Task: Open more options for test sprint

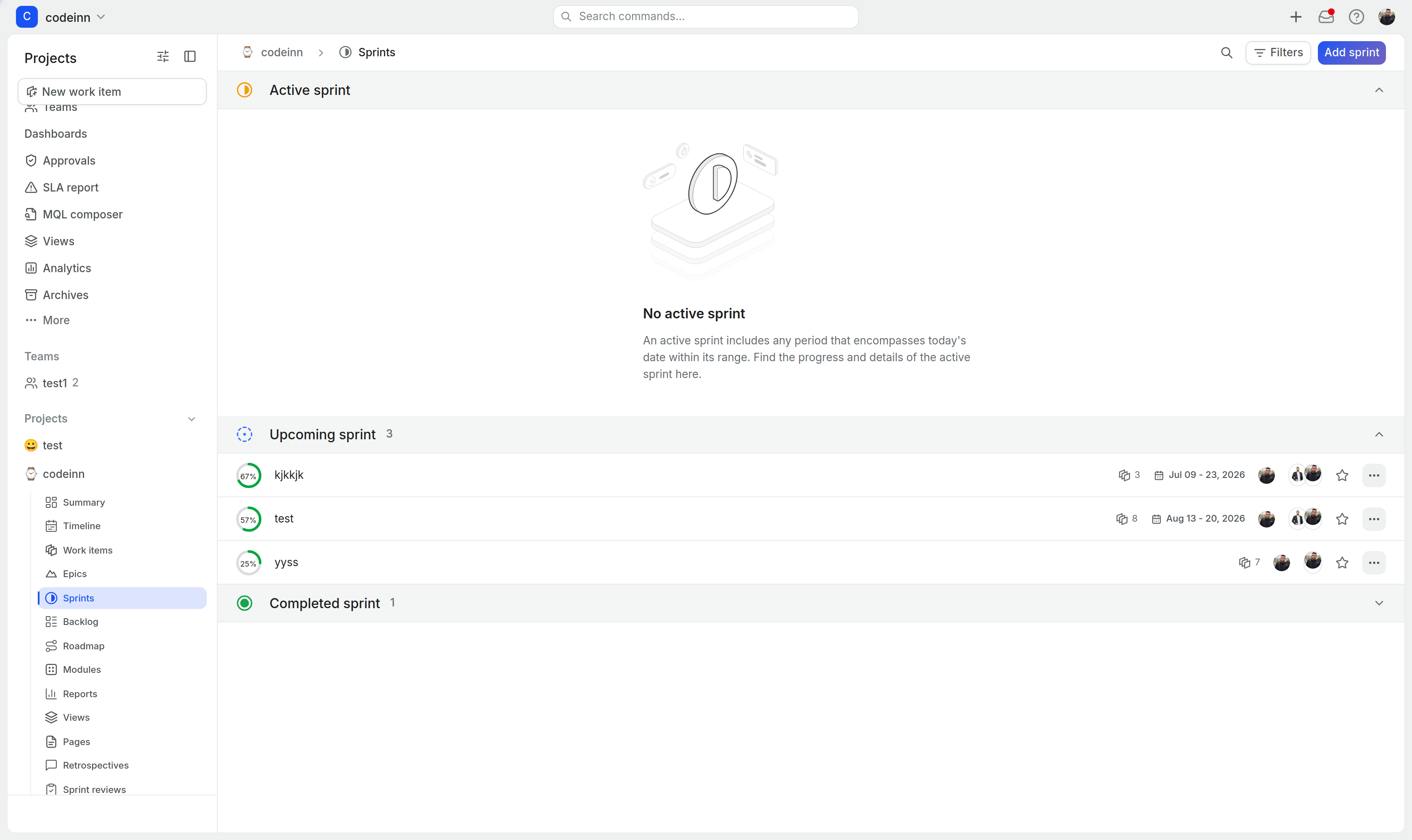Action: pos(1373,519)
